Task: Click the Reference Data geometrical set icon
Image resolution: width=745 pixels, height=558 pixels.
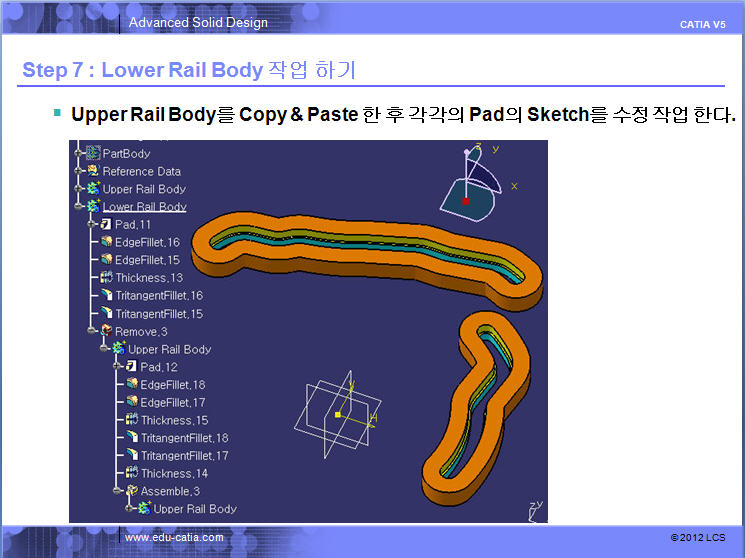Action: click(94, 171)
